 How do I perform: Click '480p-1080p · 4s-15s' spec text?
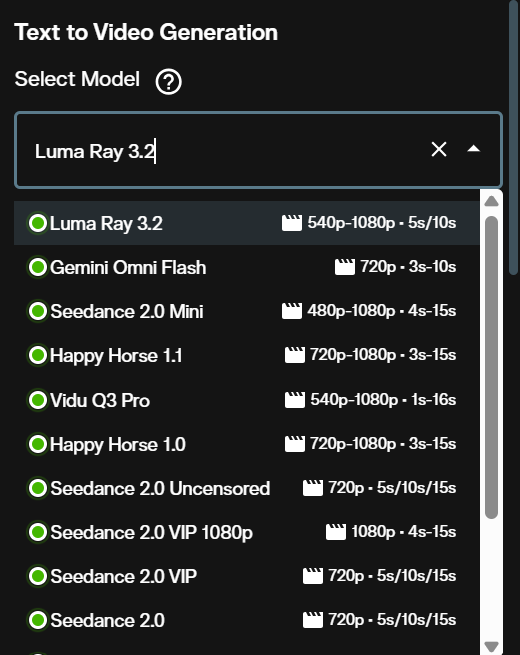pyautogui.click(x=382, y=311)
